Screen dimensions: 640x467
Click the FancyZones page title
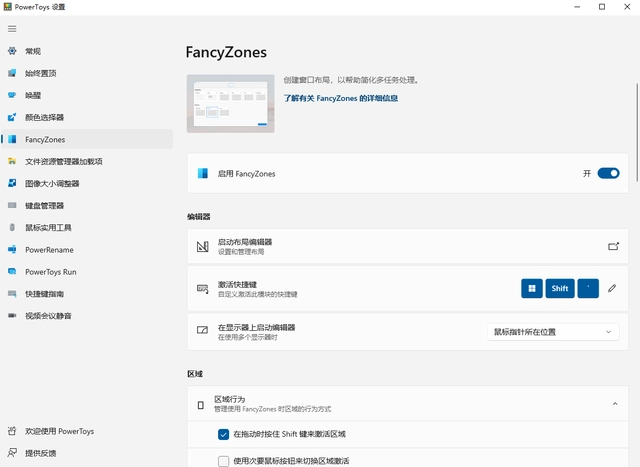(226, 52)
